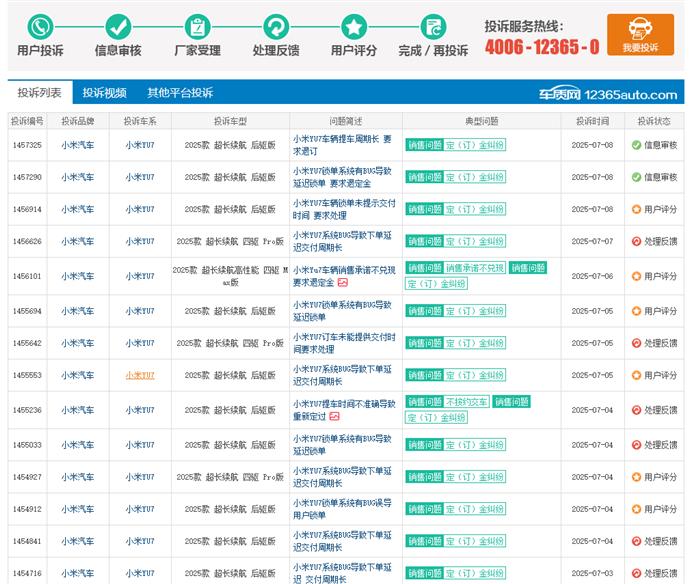Click 销售问题 tag in row 1457325

[x=425, y=145]
